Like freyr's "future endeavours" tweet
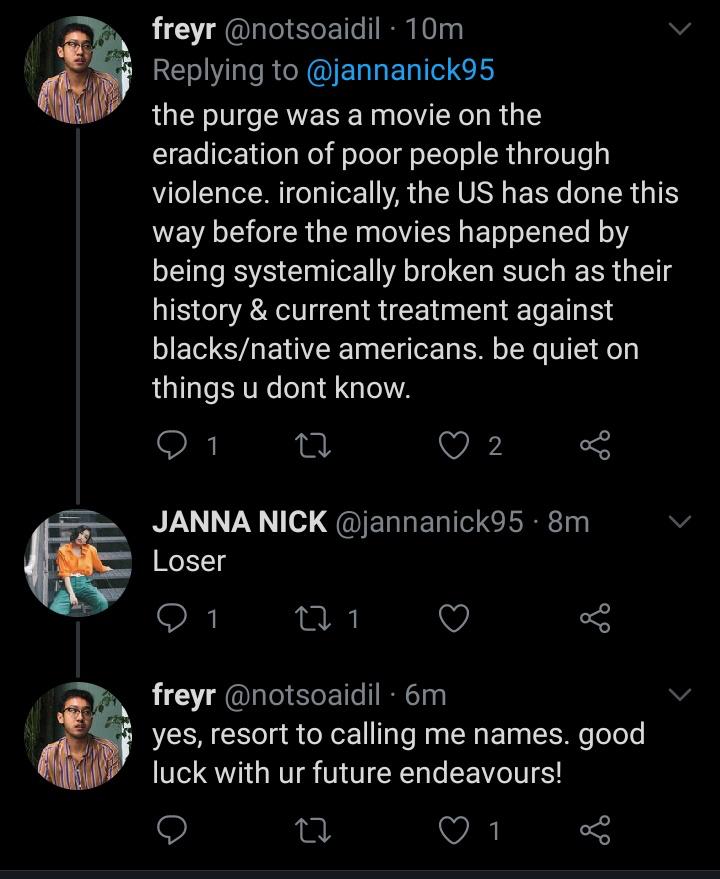720x879 pixels. (455, 829)
